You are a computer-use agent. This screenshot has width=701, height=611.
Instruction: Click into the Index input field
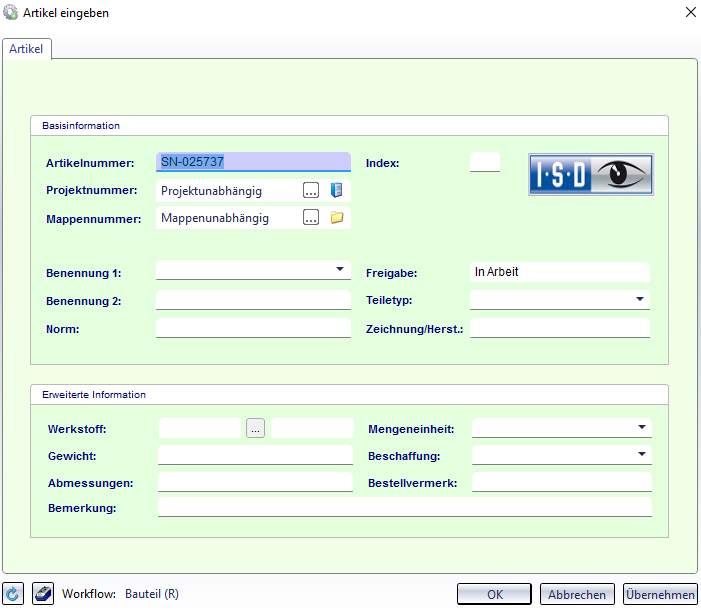tap(485, 162)
